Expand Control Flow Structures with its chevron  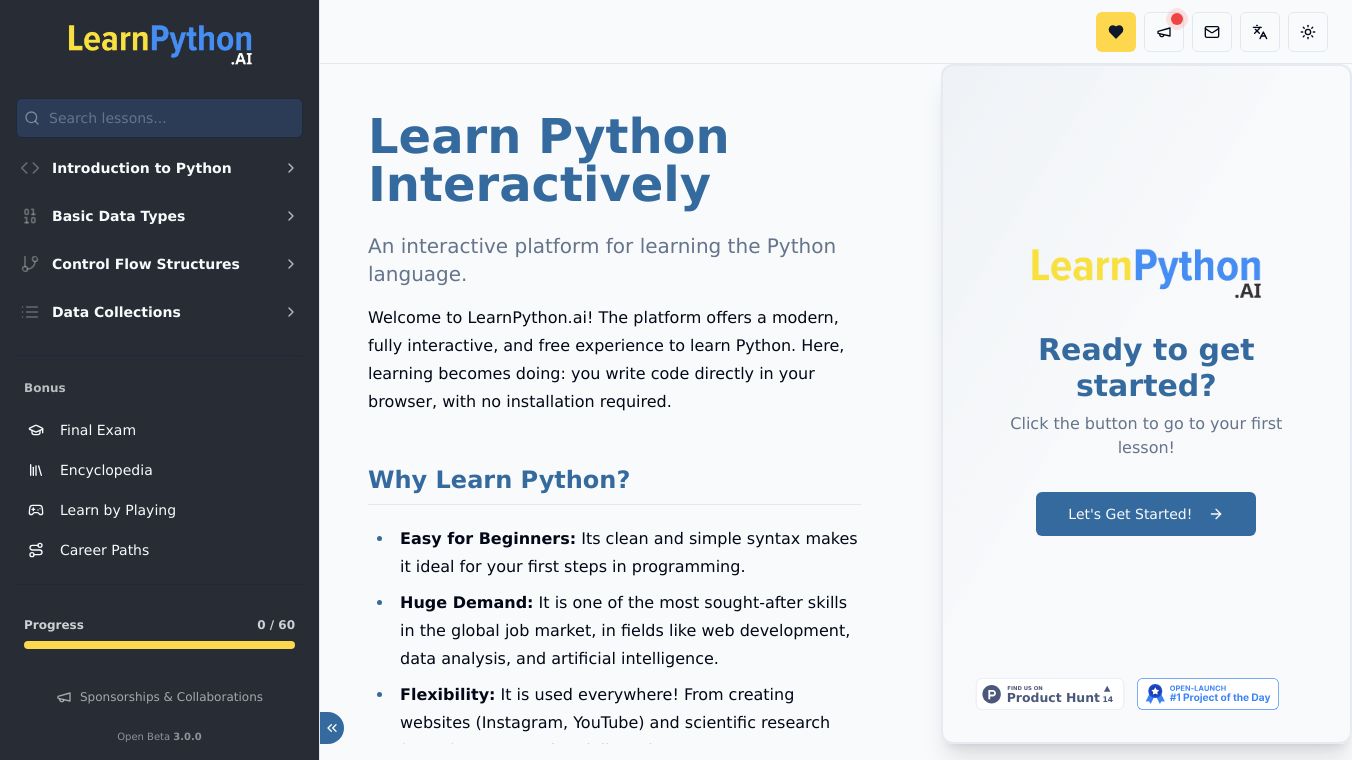pyautogui.click(x=291, y=264)
